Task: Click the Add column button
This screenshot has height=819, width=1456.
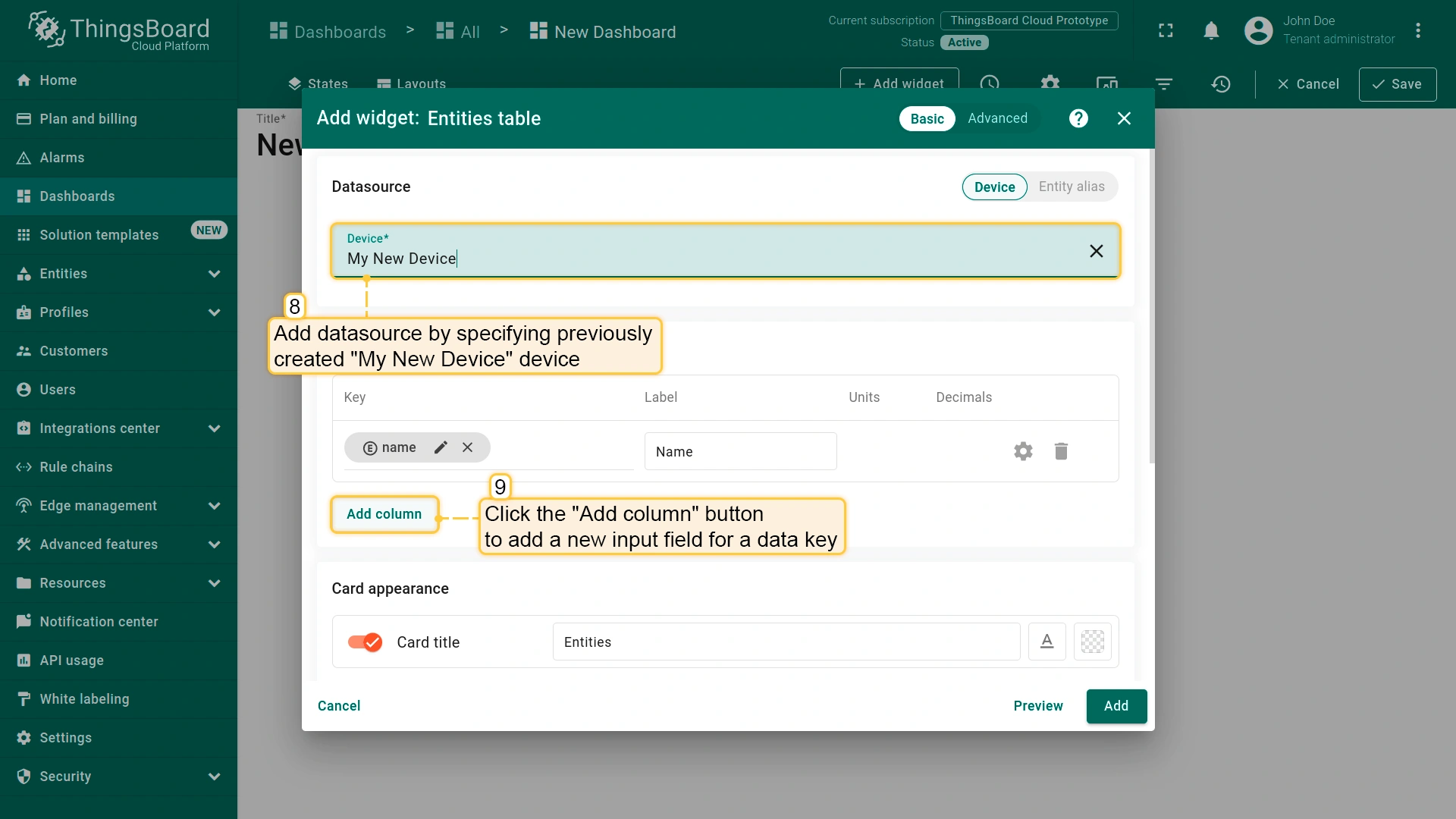Action: (384, 514)
